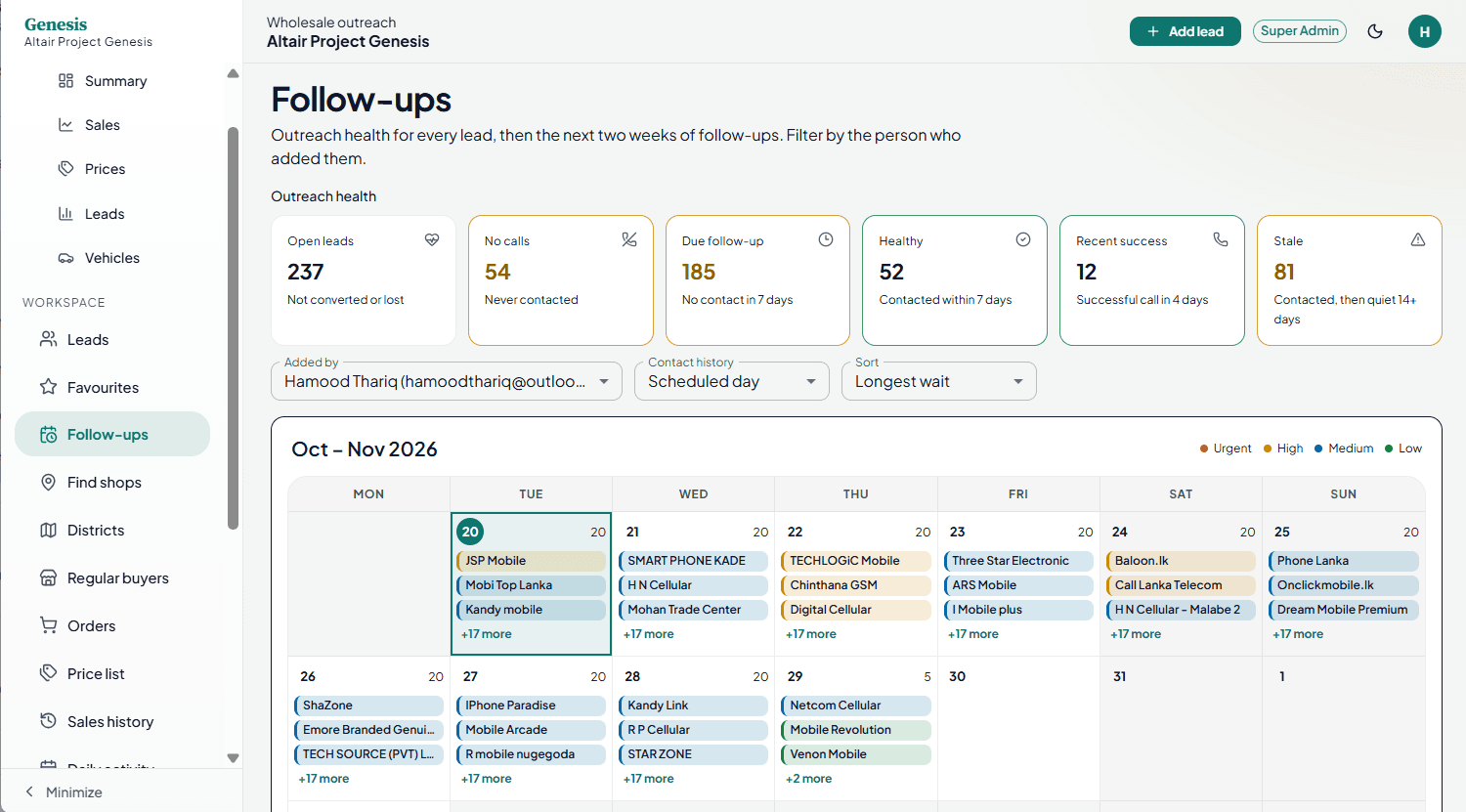Click the Vehicles truck icon
1466x812 pixels.
(x=65, y=258)
